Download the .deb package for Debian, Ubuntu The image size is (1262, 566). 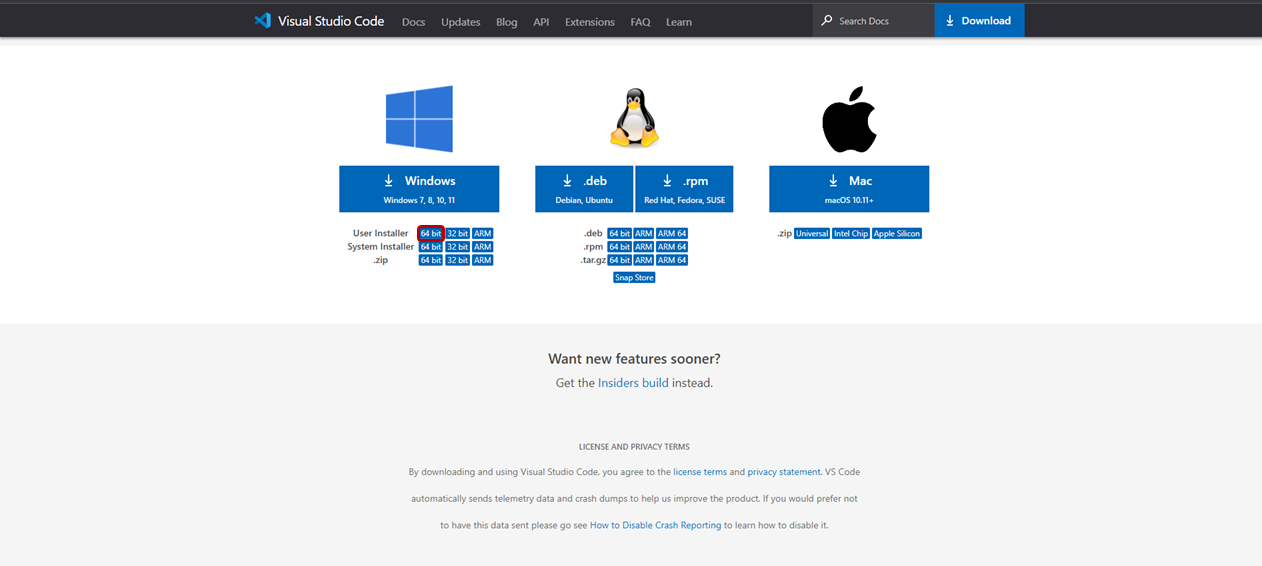pos(584,189)
